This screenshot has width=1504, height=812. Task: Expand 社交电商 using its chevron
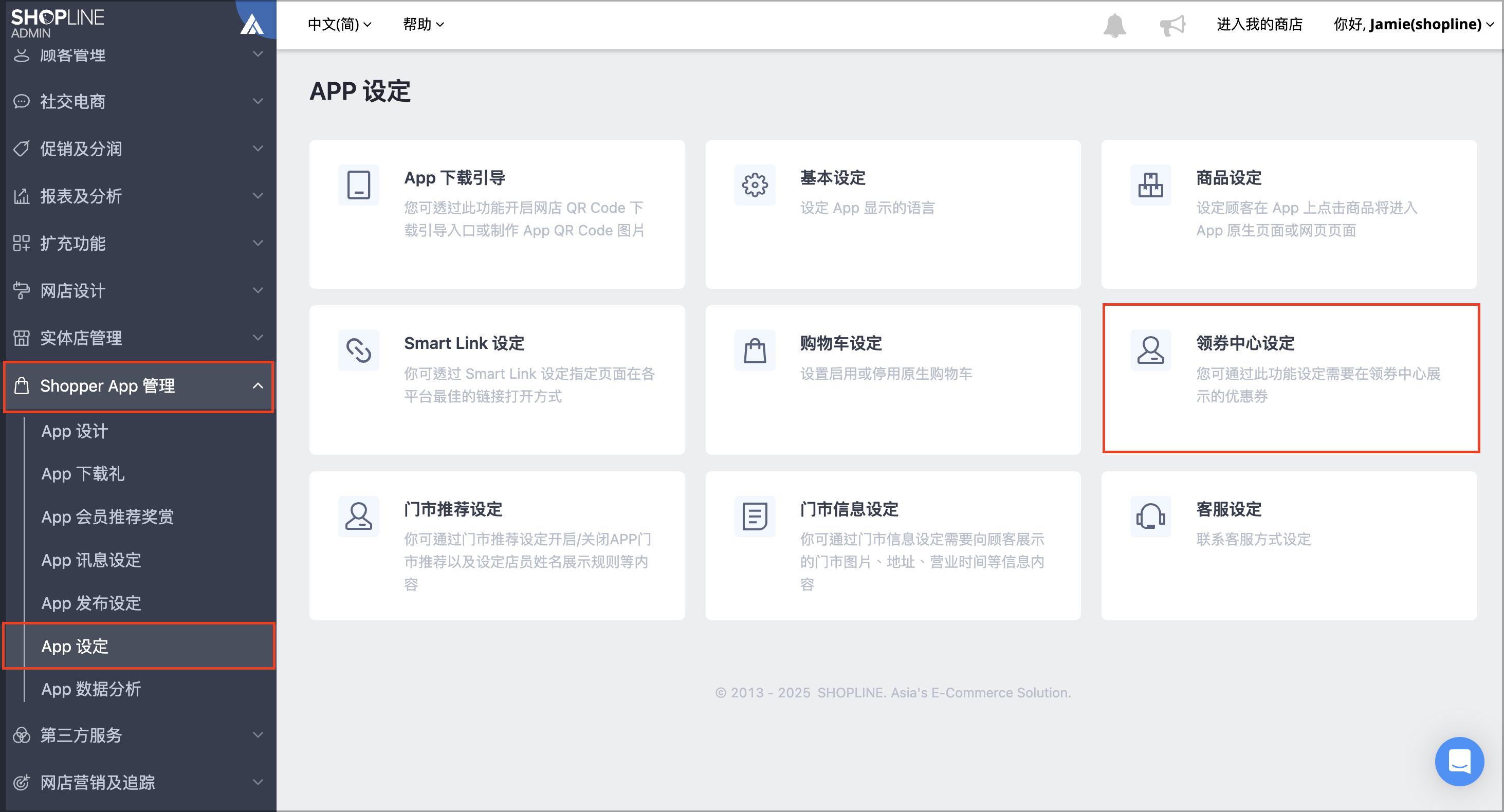point(258,102)
